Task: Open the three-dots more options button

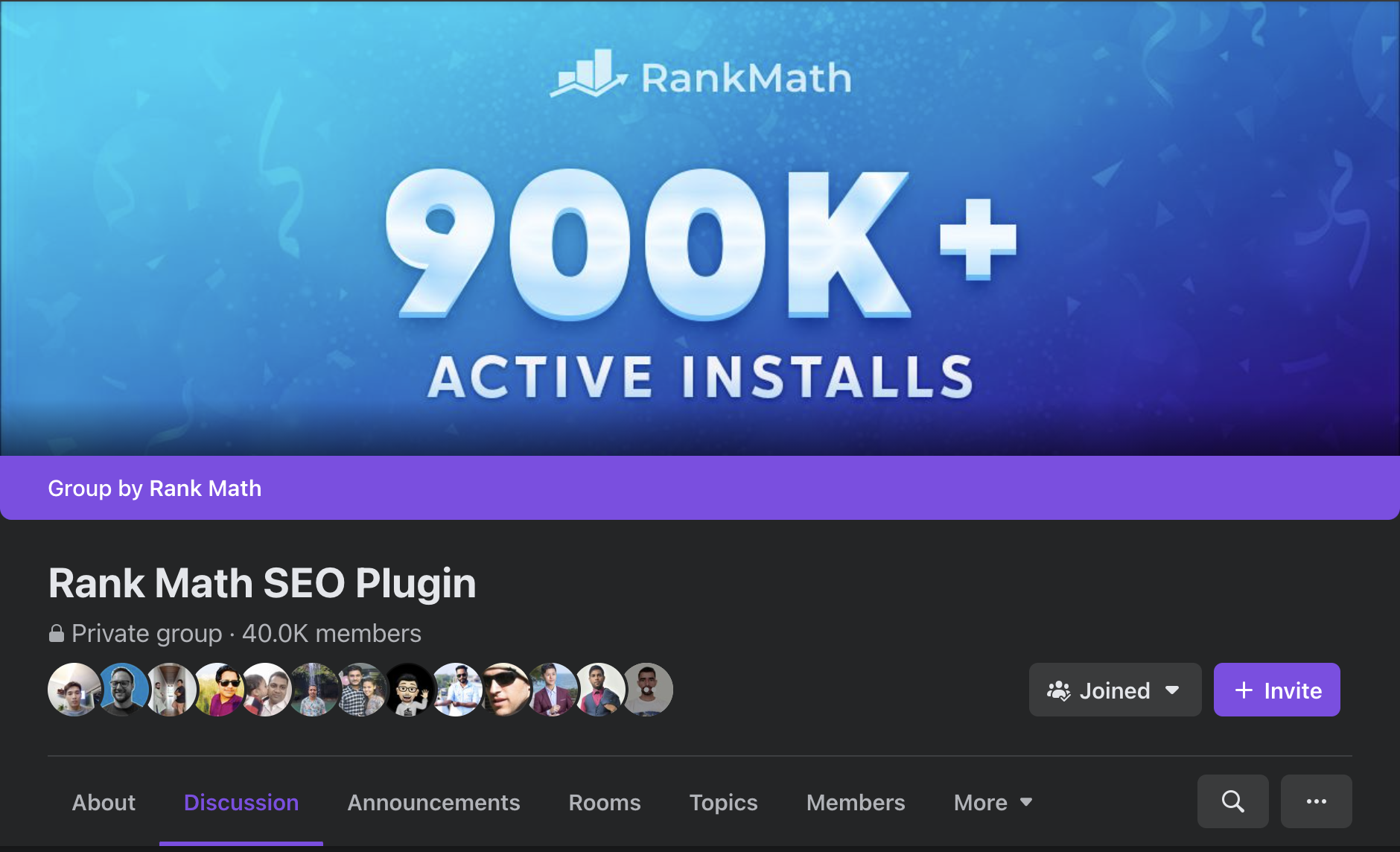Action: [1316, 801]
